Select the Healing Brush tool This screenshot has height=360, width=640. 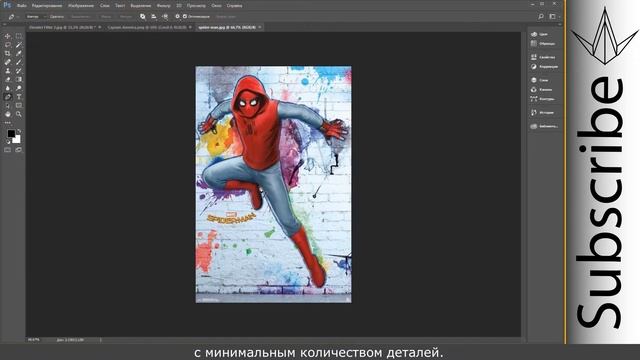[x=8, y=62]
